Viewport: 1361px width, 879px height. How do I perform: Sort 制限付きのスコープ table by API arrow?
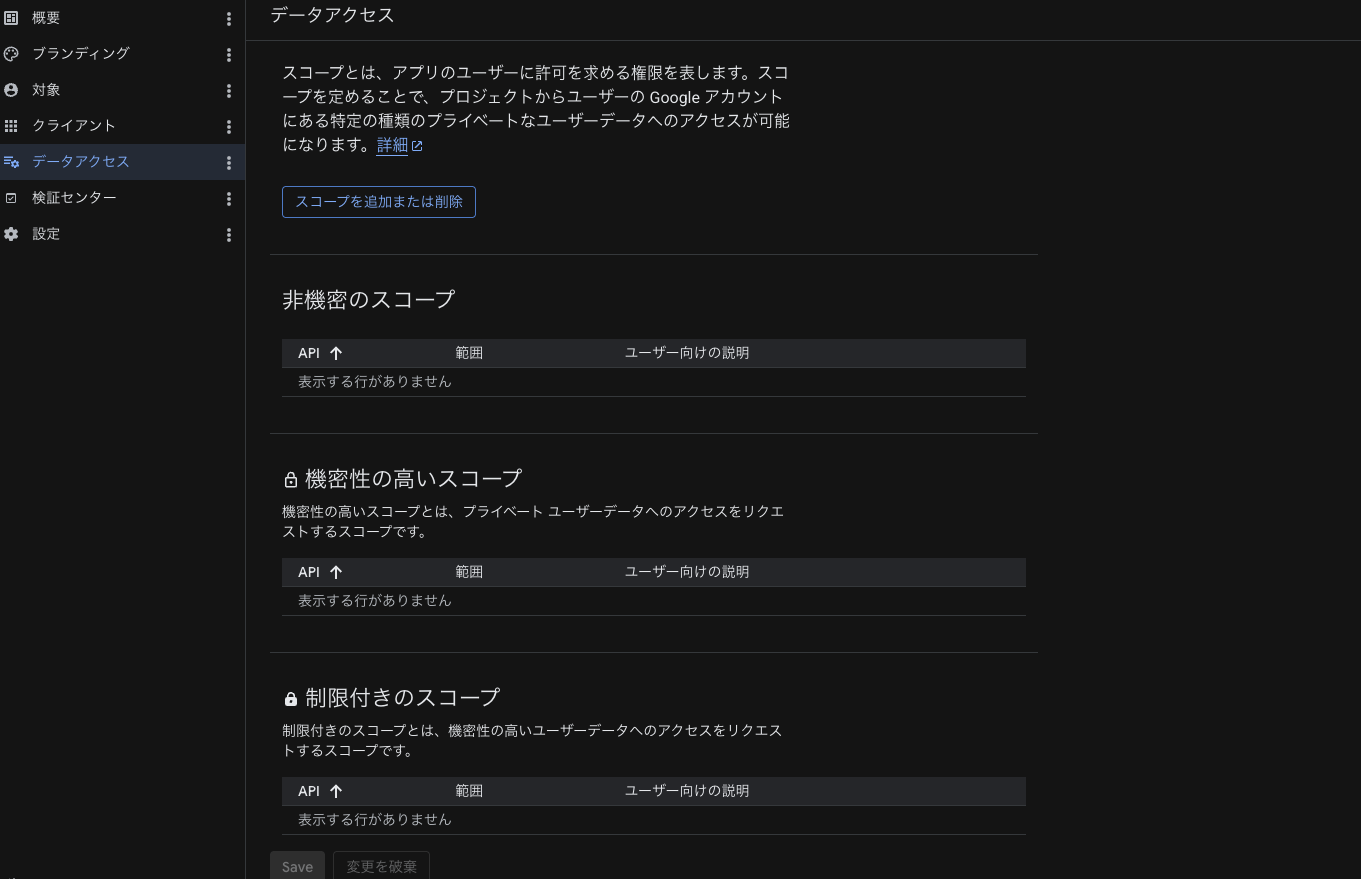pyautogui.click(x=336, y=791)
